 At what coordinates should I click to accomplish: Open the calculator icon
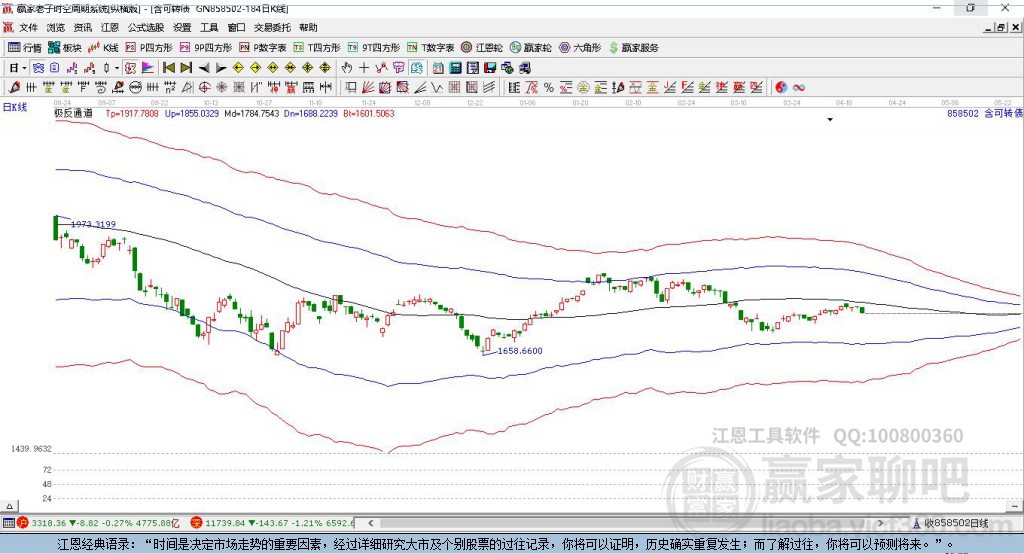click(x=455, y=68)
